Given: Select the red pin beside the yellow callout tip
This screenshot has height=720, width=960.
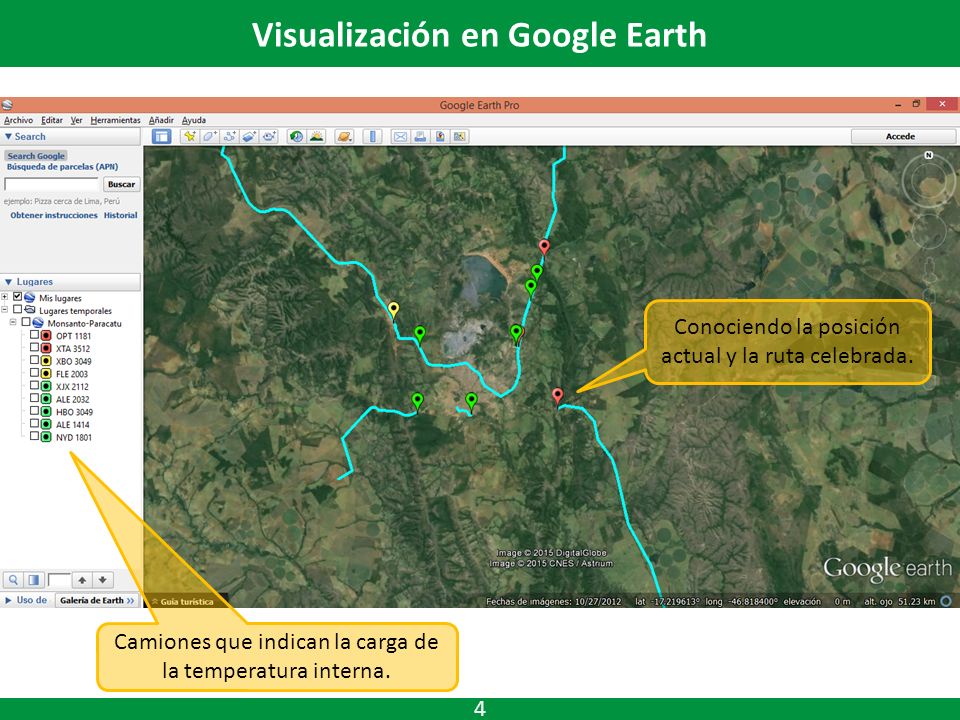Looking at the screenshot, I should (x=557, y=396).
